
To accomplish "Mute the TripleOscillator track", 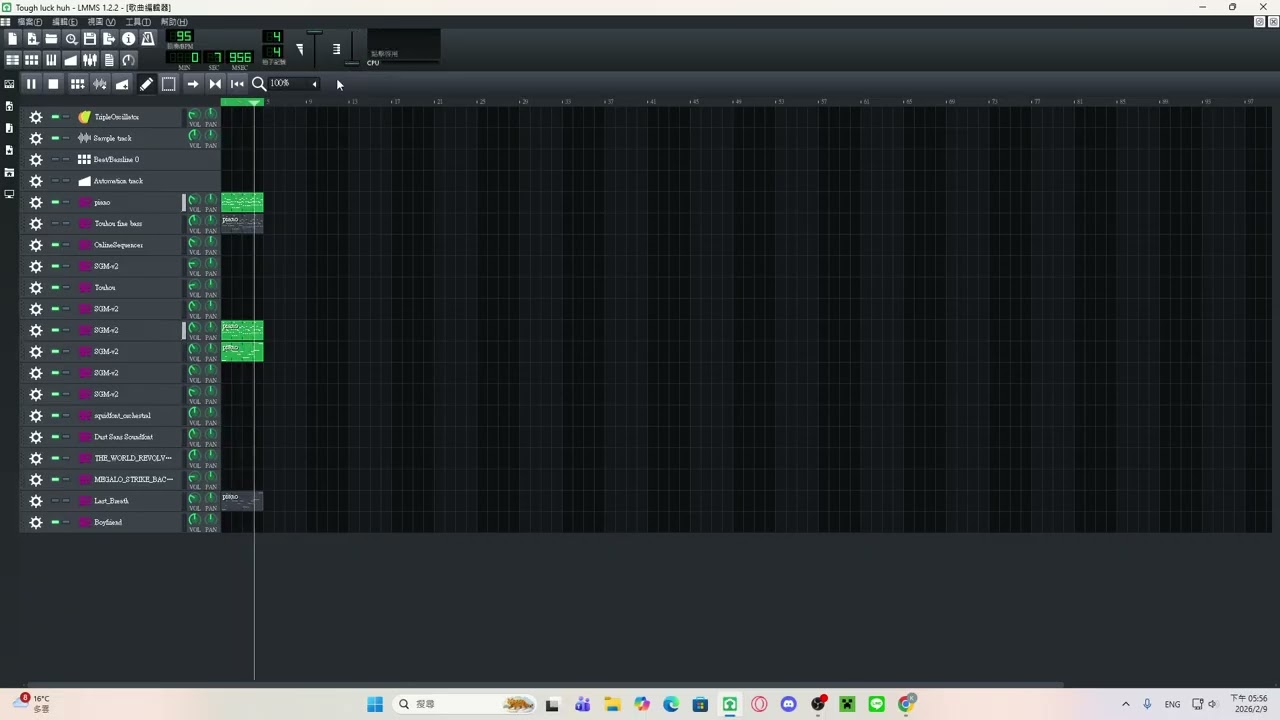I will [55, 117].
